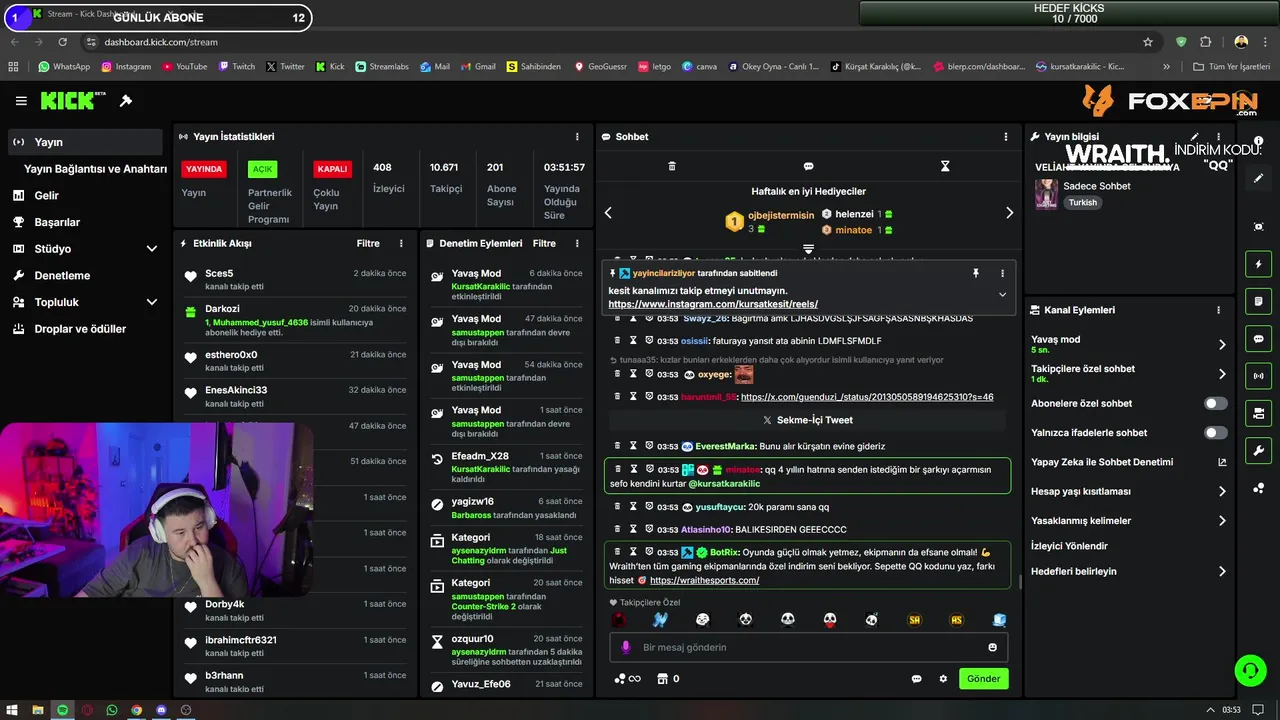Click İzleyici Yönlendir option
1280x720 pixels.
click(x=1069, y=546)
